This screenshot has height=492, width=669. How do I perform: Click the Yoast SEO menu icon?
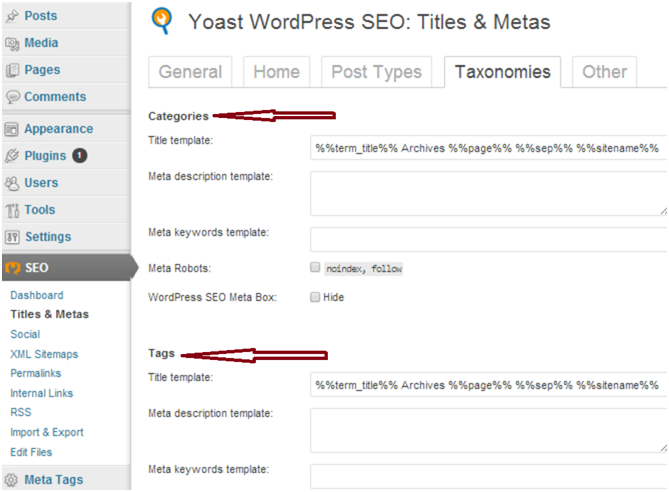click(13, 268)
